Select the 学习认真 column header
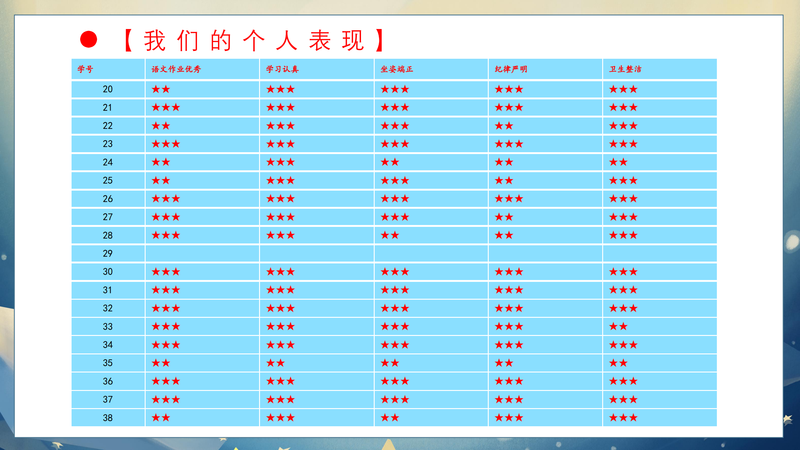800x450 pixels. pos(317,69)
